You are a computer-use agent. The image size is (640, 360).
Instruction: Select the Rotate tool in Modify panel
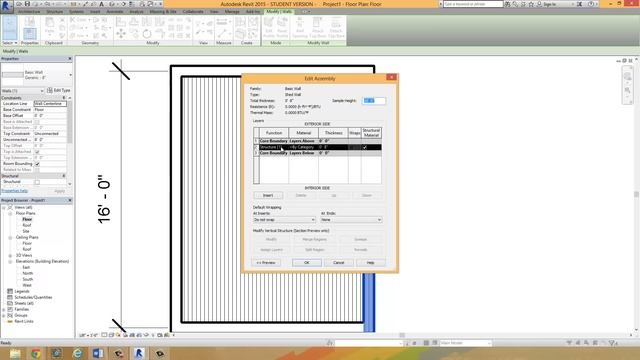click(x=147, y=34)
